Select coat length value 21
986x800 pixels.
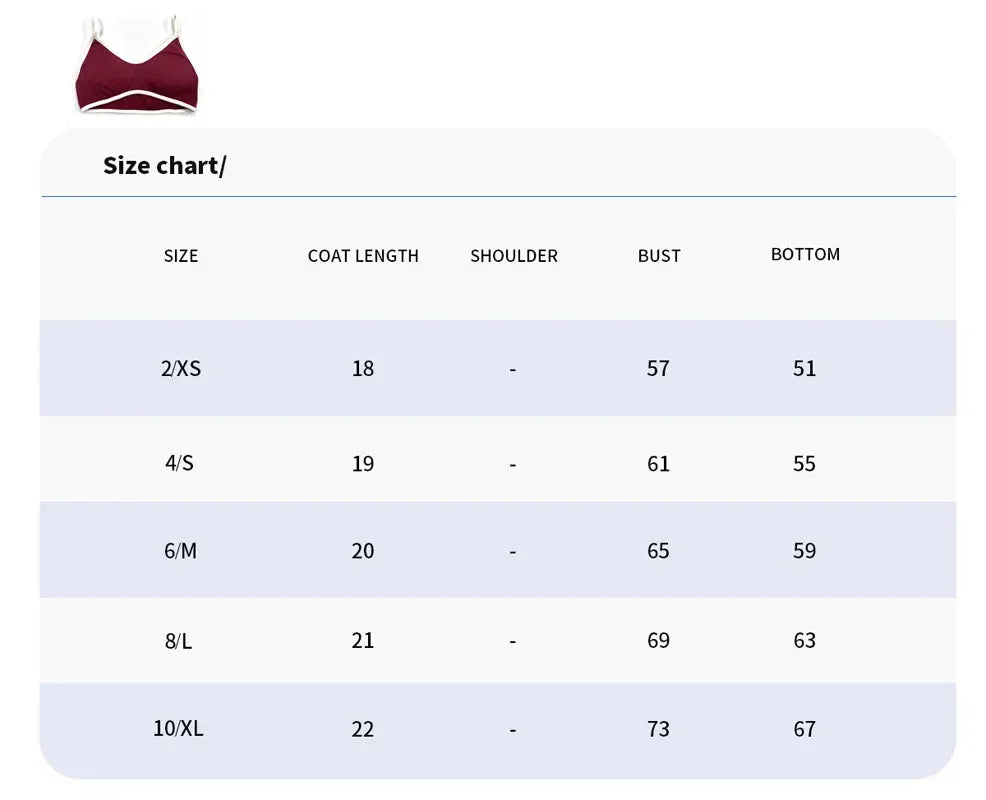[363, 640]
